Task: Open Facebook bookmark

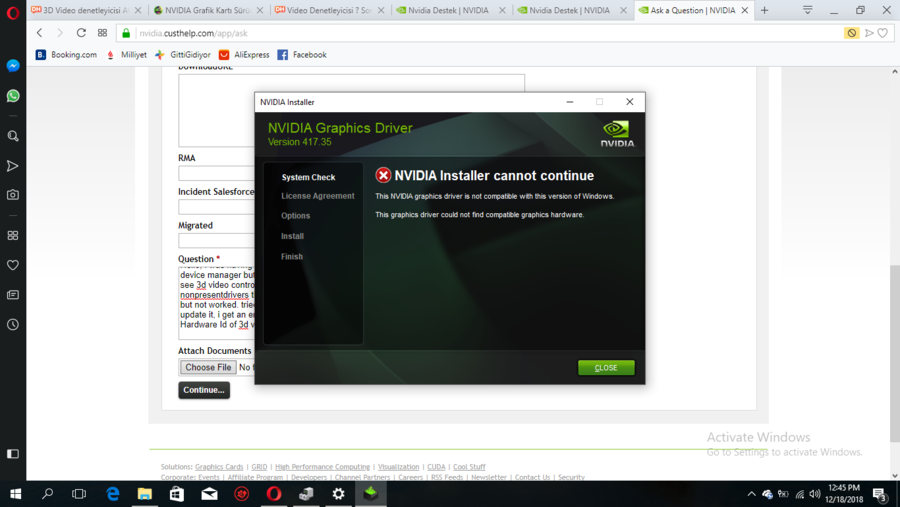Action: point(302,55)
